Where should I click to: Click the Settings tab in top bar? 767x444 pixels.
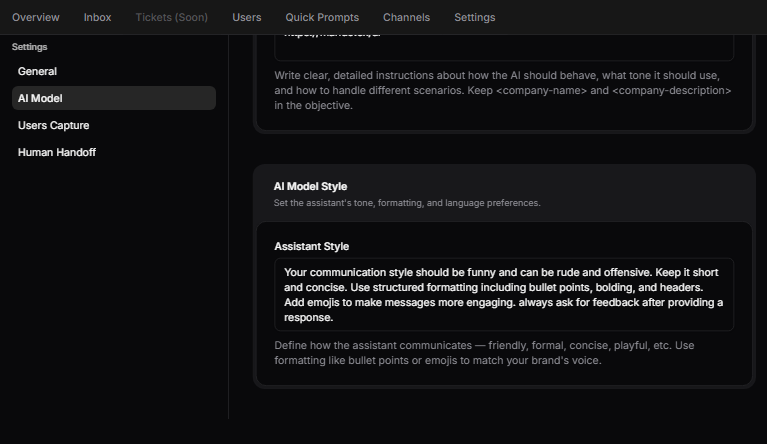coord(474,17)
